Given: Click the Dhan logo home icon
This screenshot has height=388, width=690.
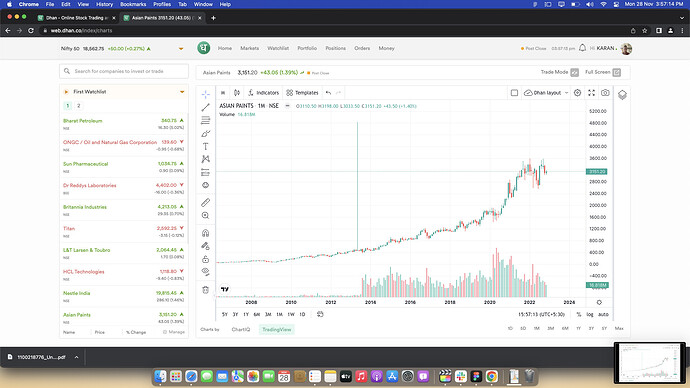Looking at the screenshot, I should (203, 48).
